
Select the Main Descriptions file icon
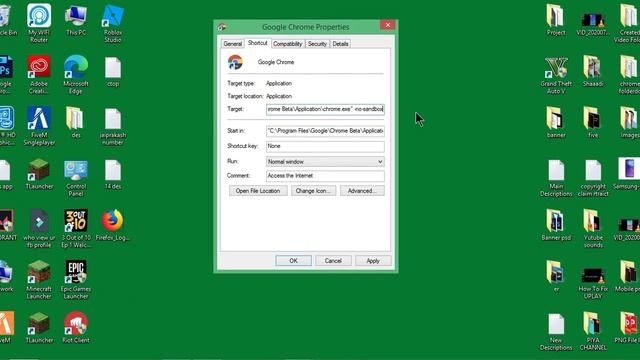pyautogui.click(x=556, y=178)
